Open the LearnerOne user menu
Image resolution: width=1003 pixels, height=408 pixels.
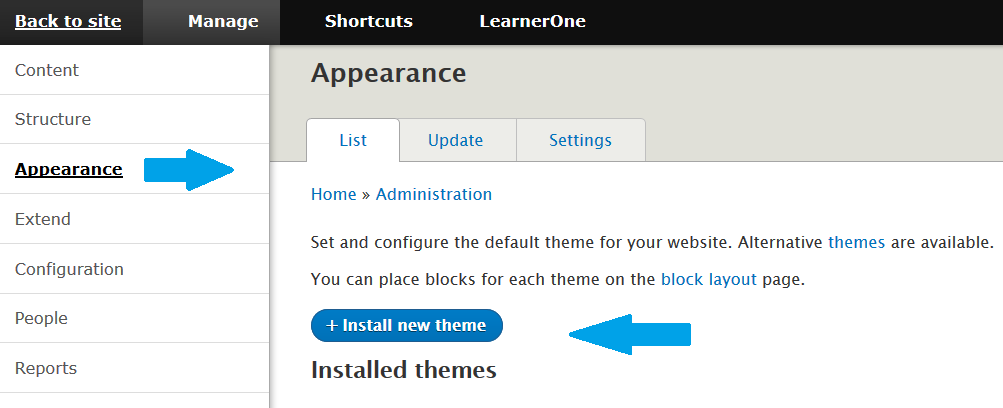(x=532, y=21)
